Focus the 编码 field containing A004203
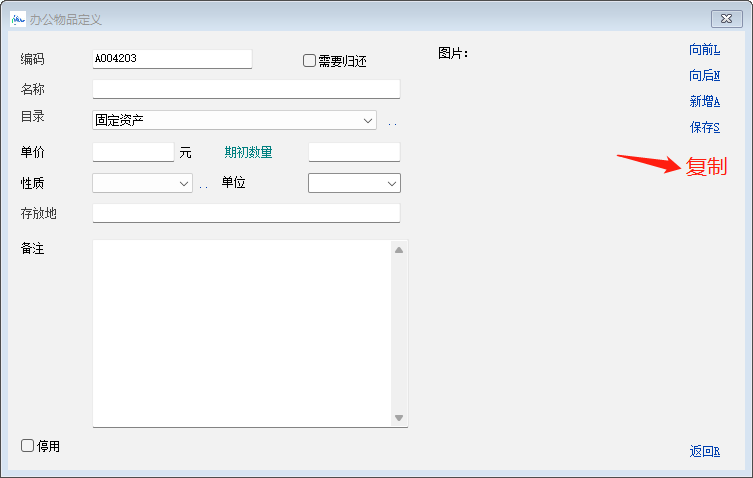 [x=171, y=59]
